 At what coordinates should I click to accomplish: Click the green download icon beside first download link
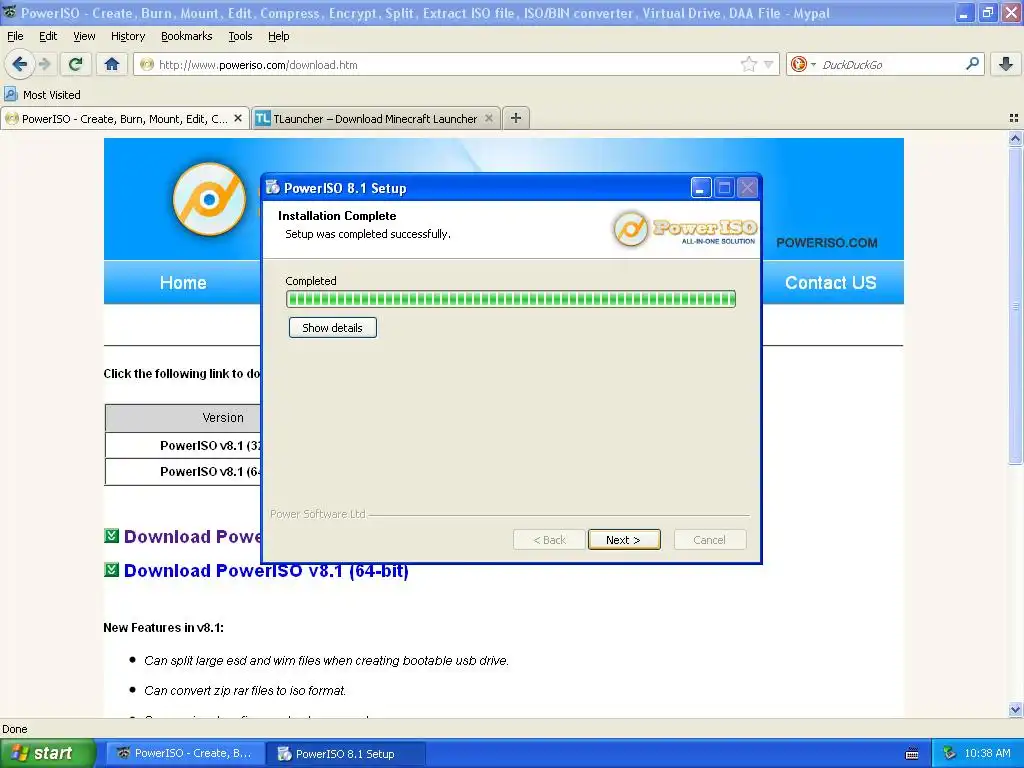[112, 536]
